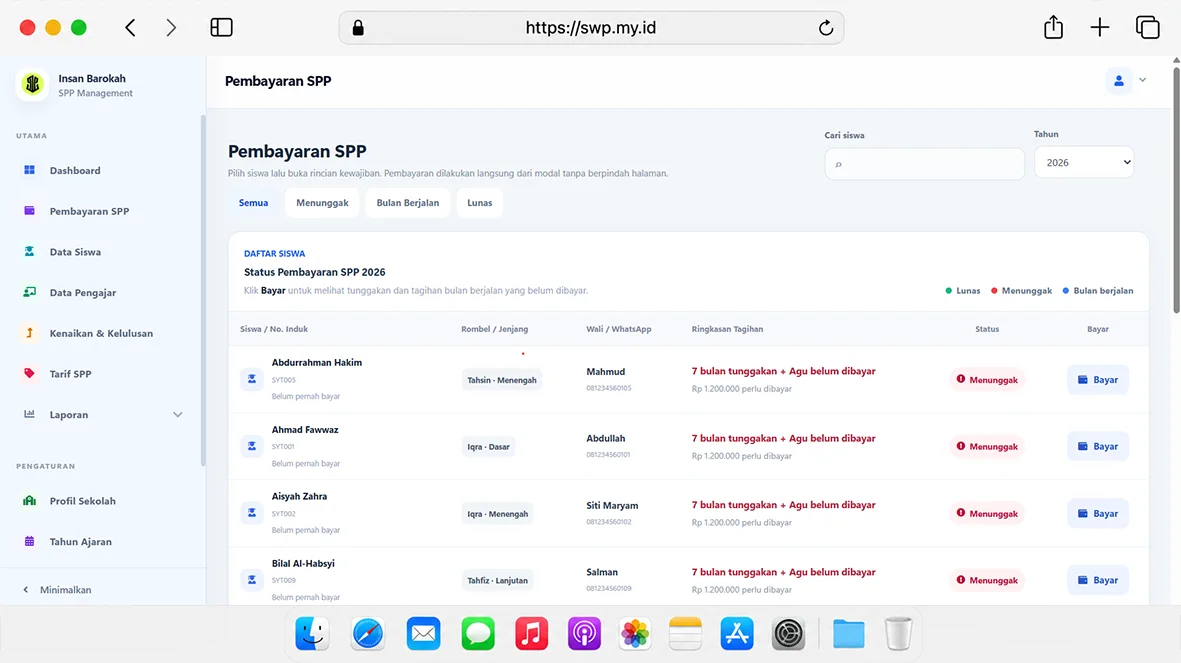This screenshot has height=663, width=1181.
Task: Click the swp.my.id address bar
Action: 591,28
